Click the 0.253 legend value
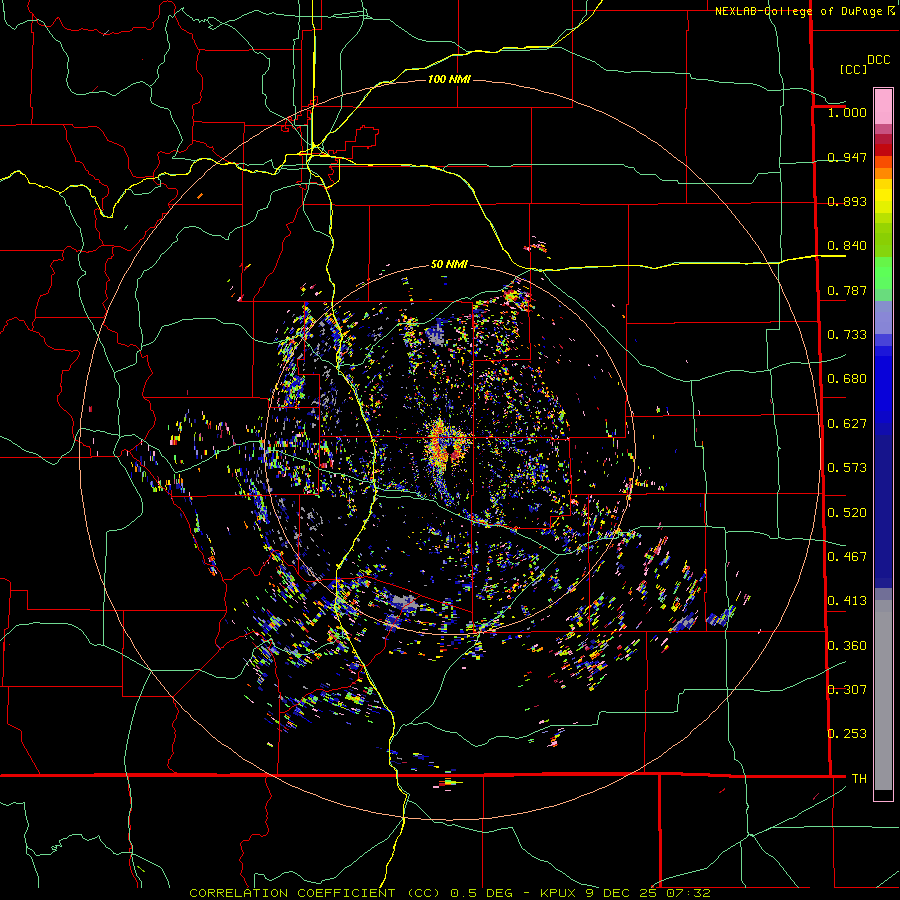 (x=847, y=734)
